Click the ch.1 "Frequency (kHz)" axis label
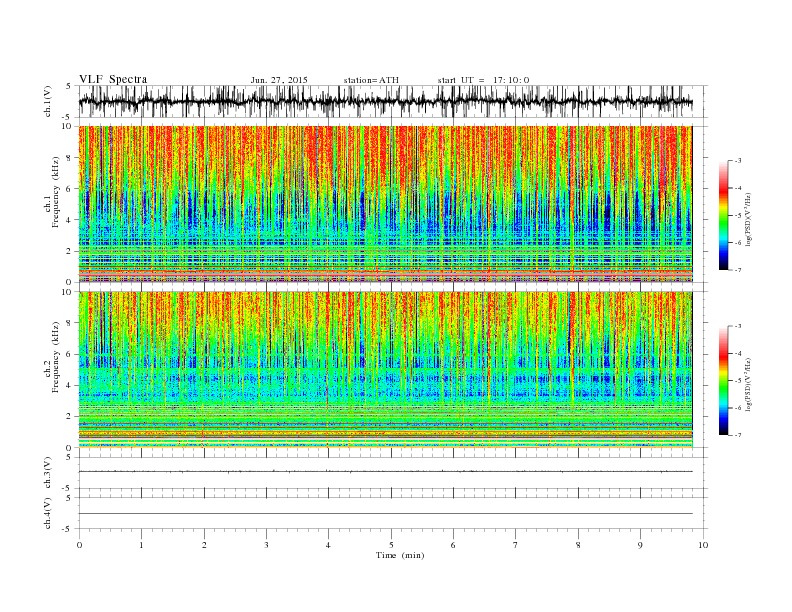 [56, 192]
